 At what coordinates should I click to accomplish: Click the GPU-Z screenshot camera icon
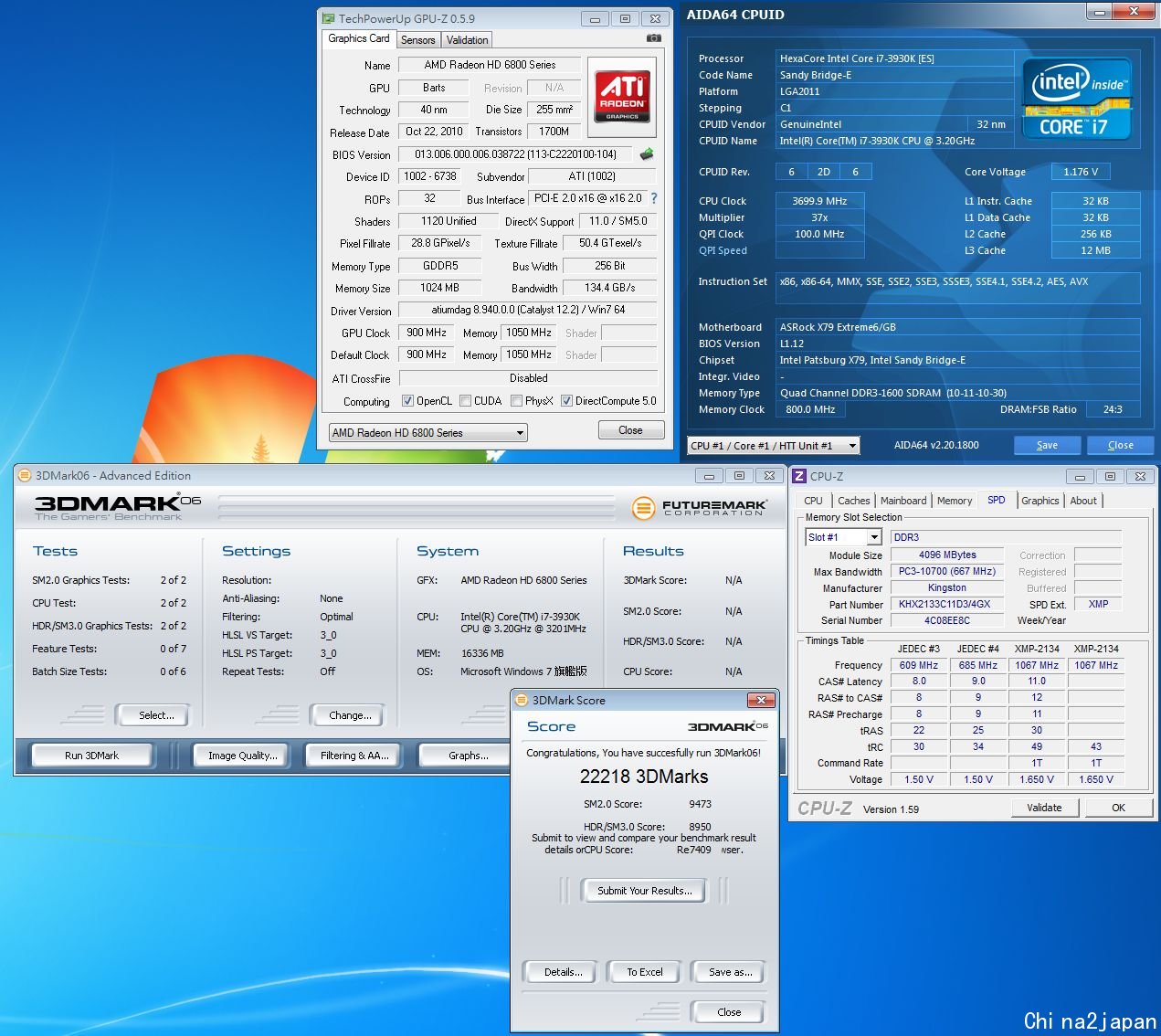(x=653, y=38)
